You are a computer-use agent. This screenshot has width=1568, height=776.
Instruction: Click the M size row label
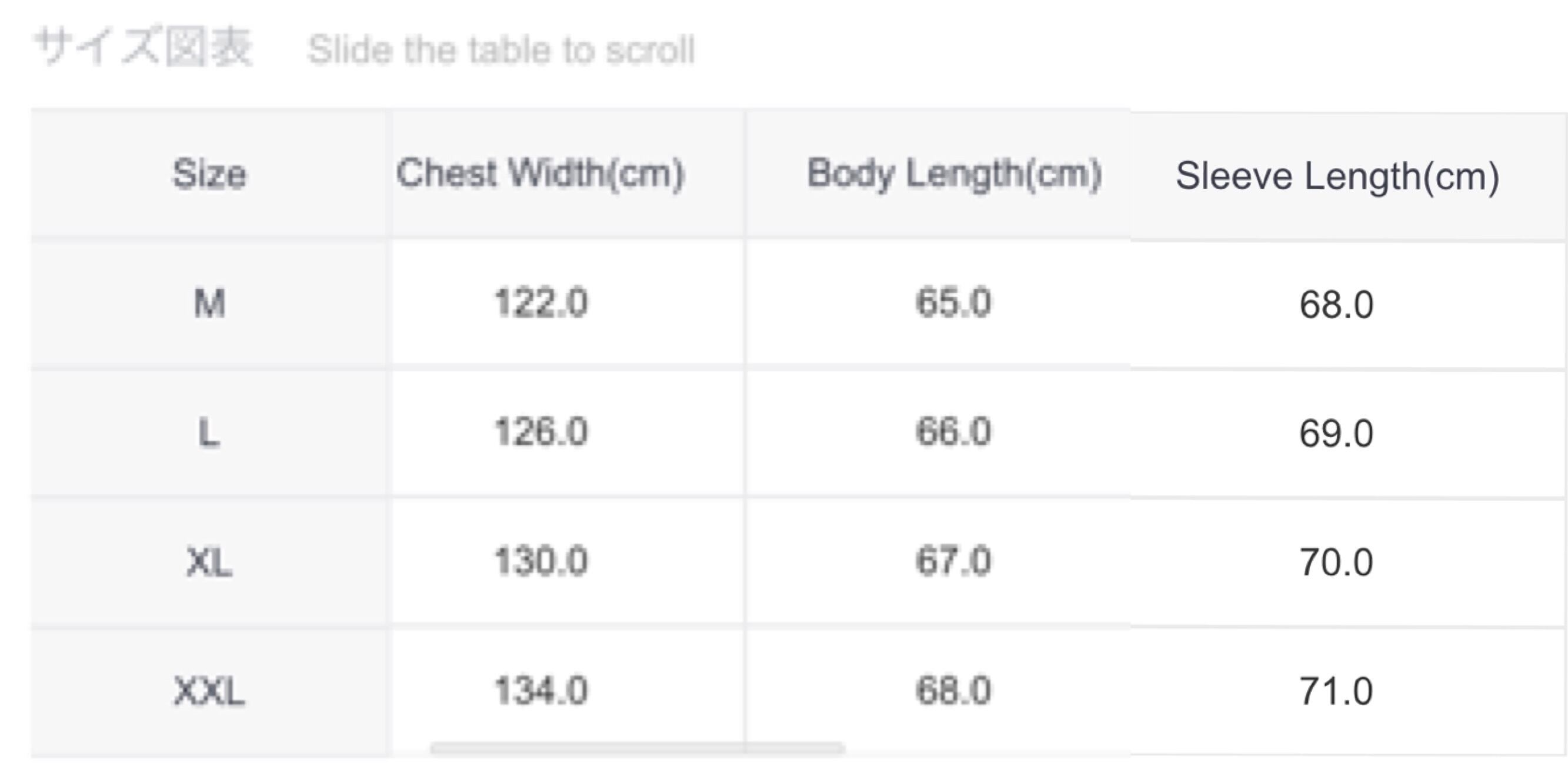coord(209,304)
